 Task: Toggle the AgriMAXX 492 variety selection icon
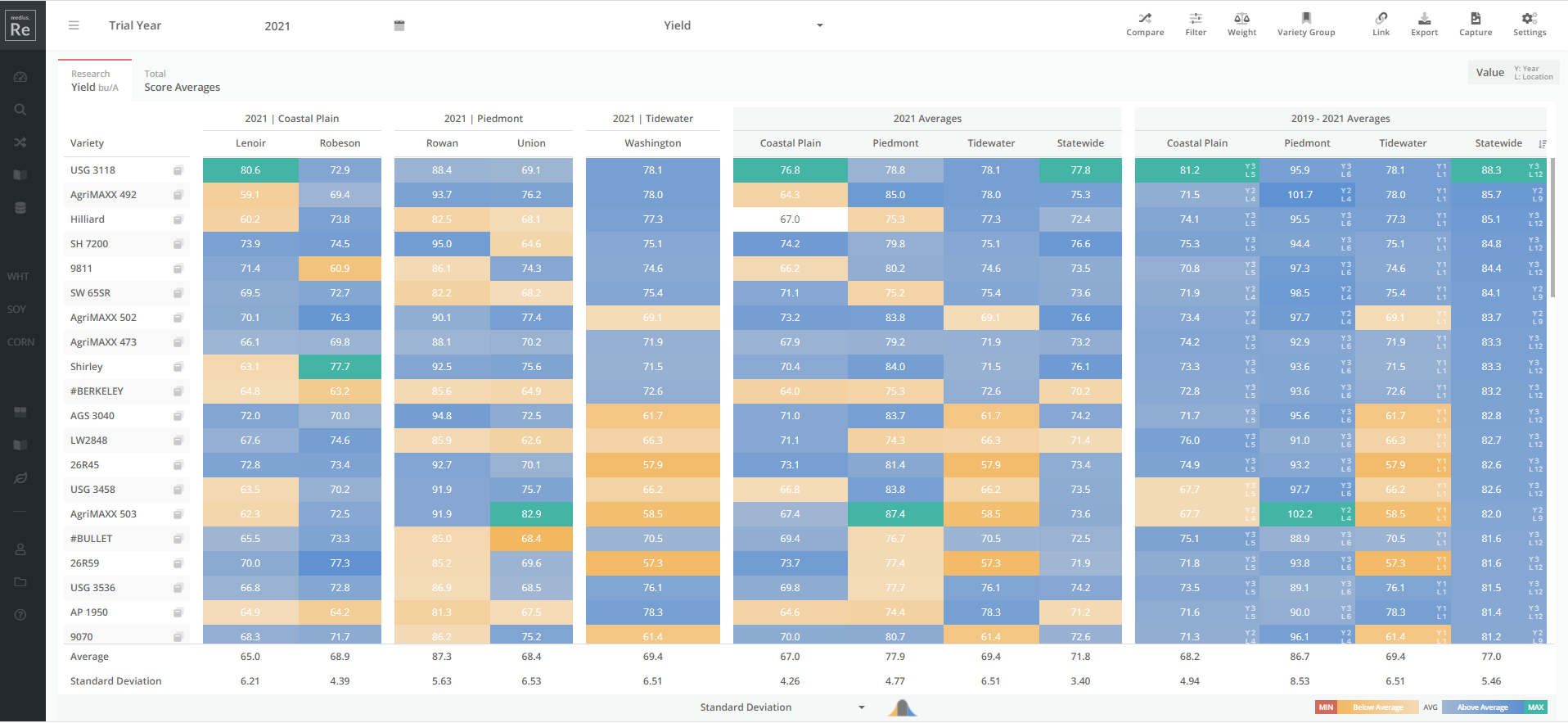coord(178,195)
